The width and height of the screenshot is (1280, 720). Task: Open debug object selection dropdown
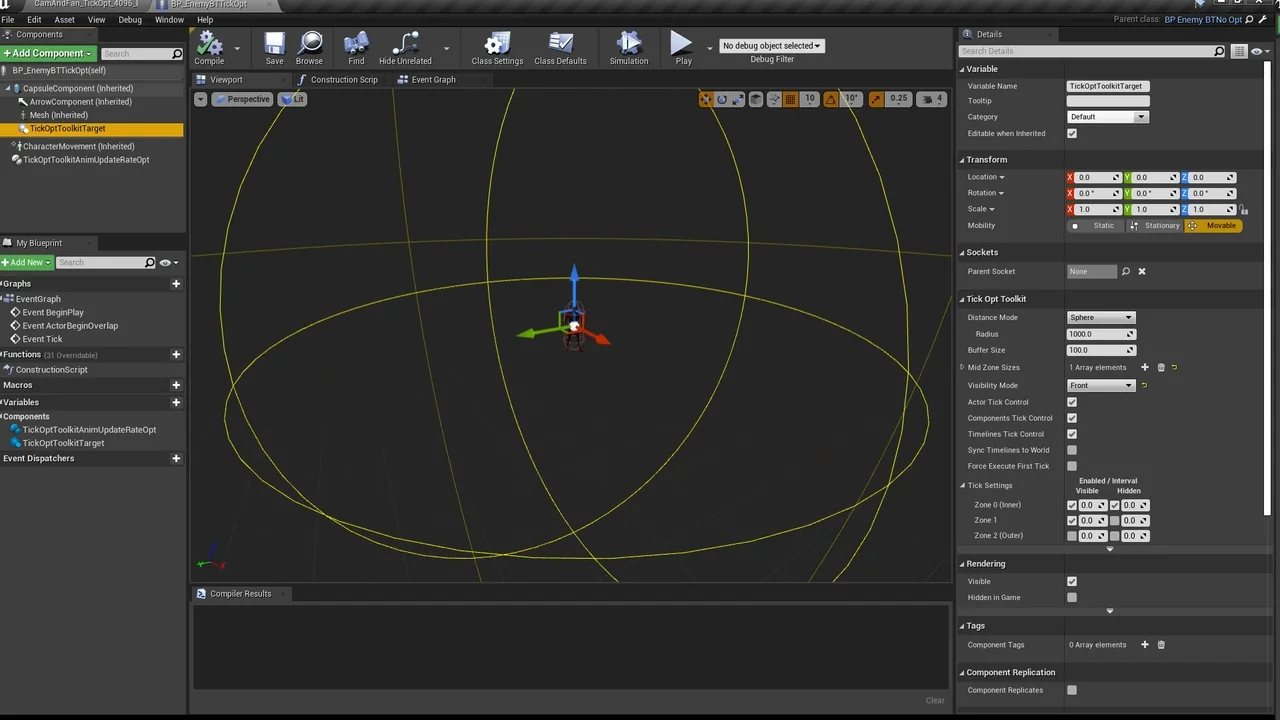[771, 46]
